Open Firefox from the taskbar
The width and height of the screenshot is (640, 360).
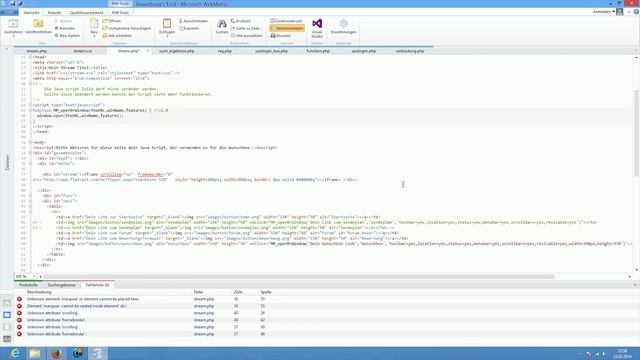pos(56,353)
